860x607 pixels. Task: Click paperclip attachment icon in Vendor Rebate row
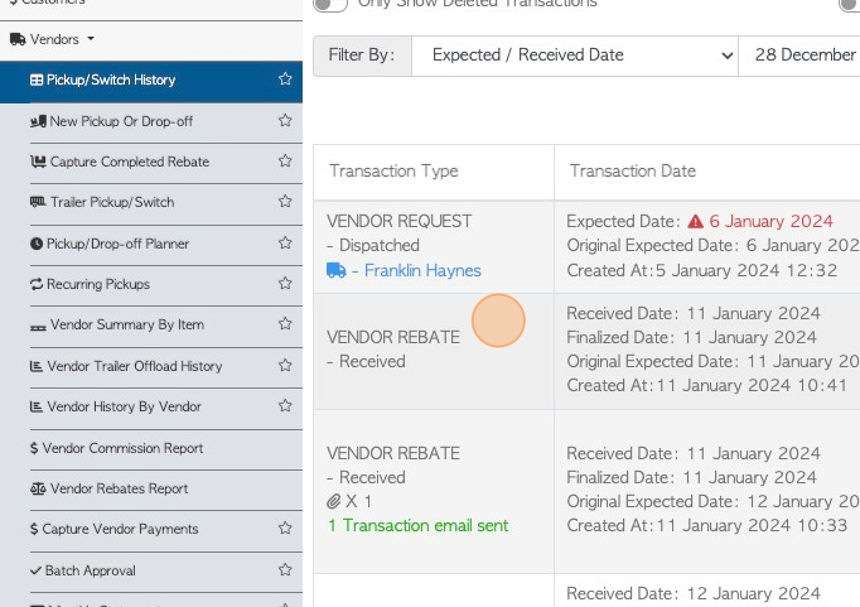(334, 501)
